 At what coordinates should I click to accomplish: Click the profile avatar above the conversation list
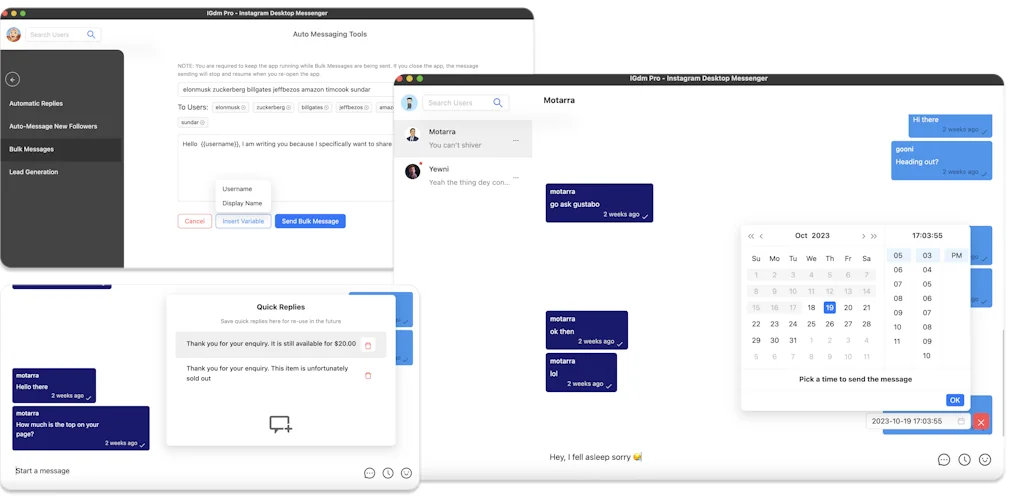coord(409,102)
